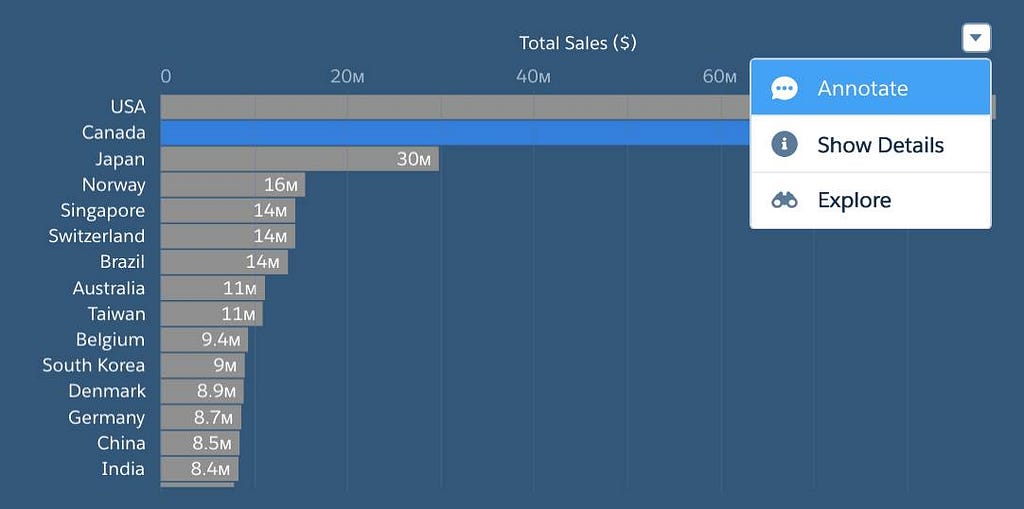Viewport: 1024px width, 509px height.
Task: Click the Switzerland country label
Action: [97, 236]
